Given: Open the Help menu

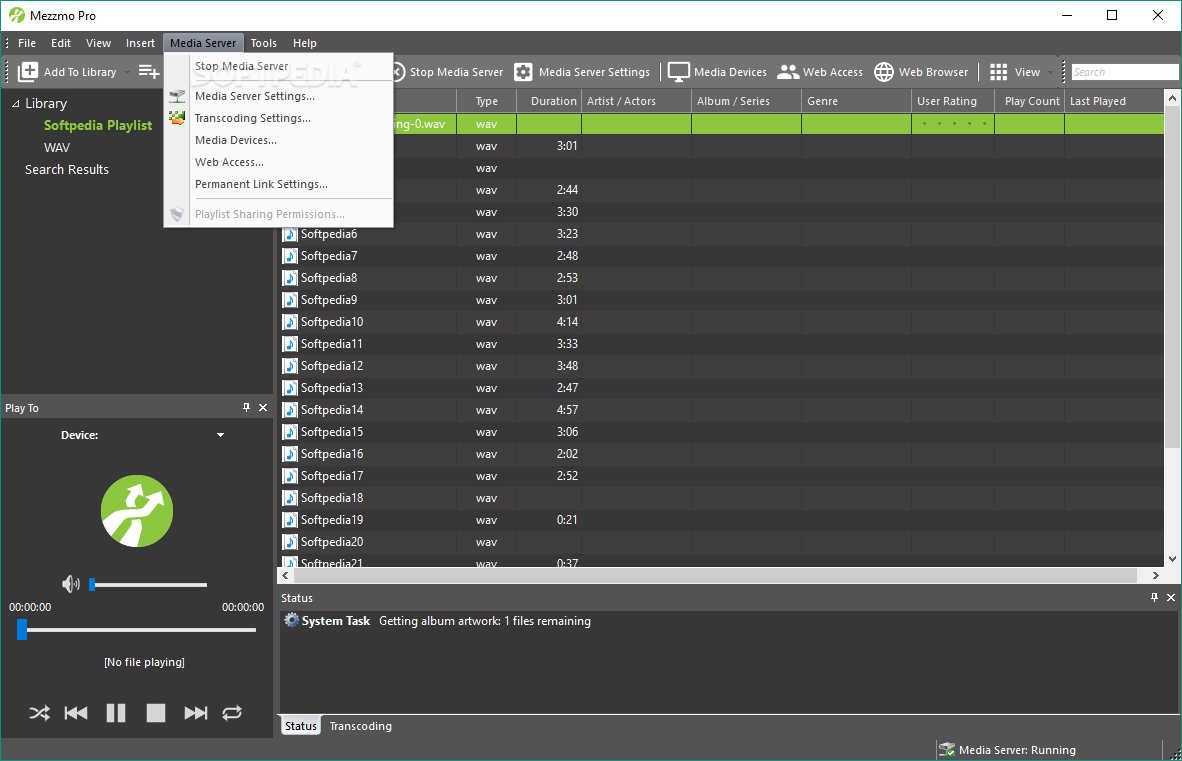Looking at the screenshot, I should (305, 43).
